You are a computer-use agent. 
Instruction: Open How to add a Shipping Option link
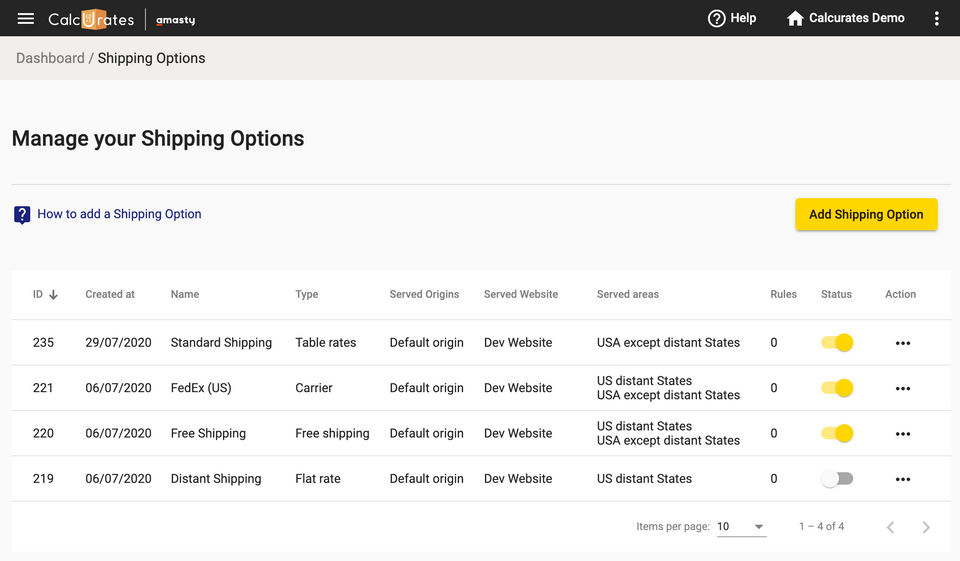(119, 214)
